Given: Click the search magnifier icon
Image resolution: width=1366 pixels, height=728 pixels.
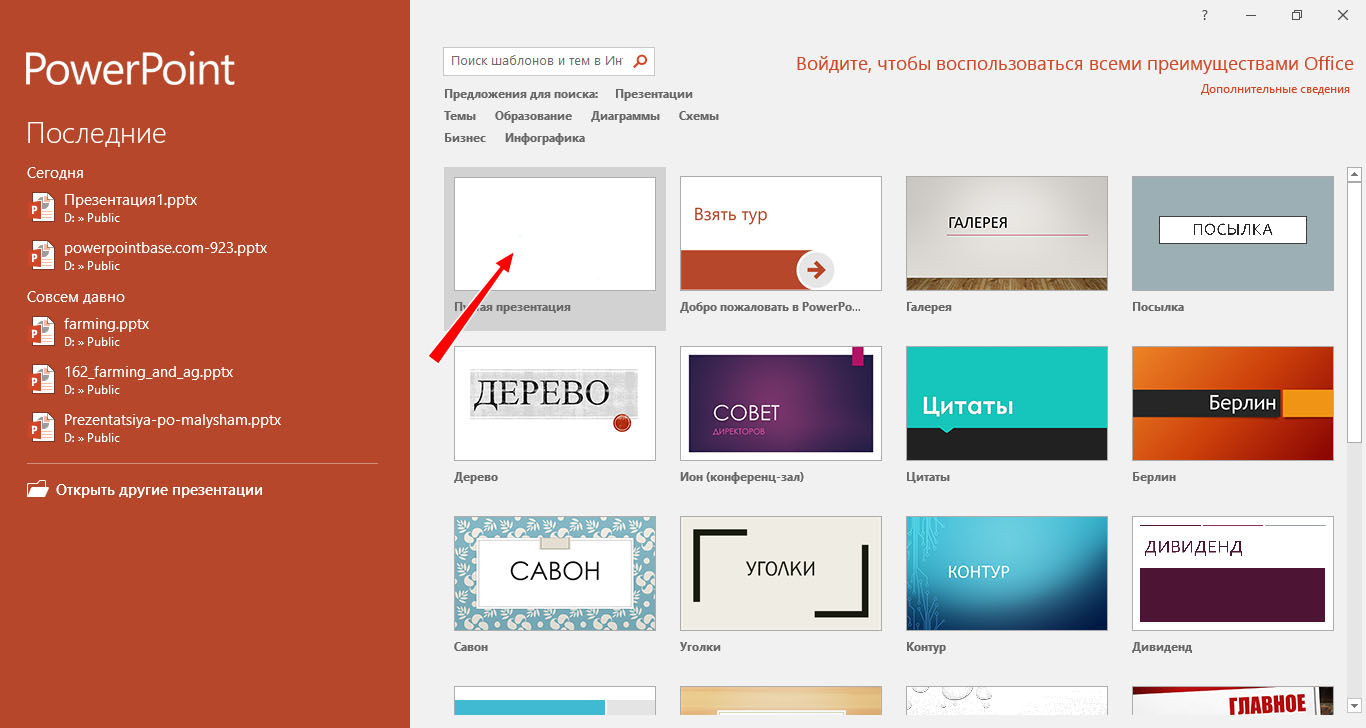Looking at the screenshot, I should point(641,61).
